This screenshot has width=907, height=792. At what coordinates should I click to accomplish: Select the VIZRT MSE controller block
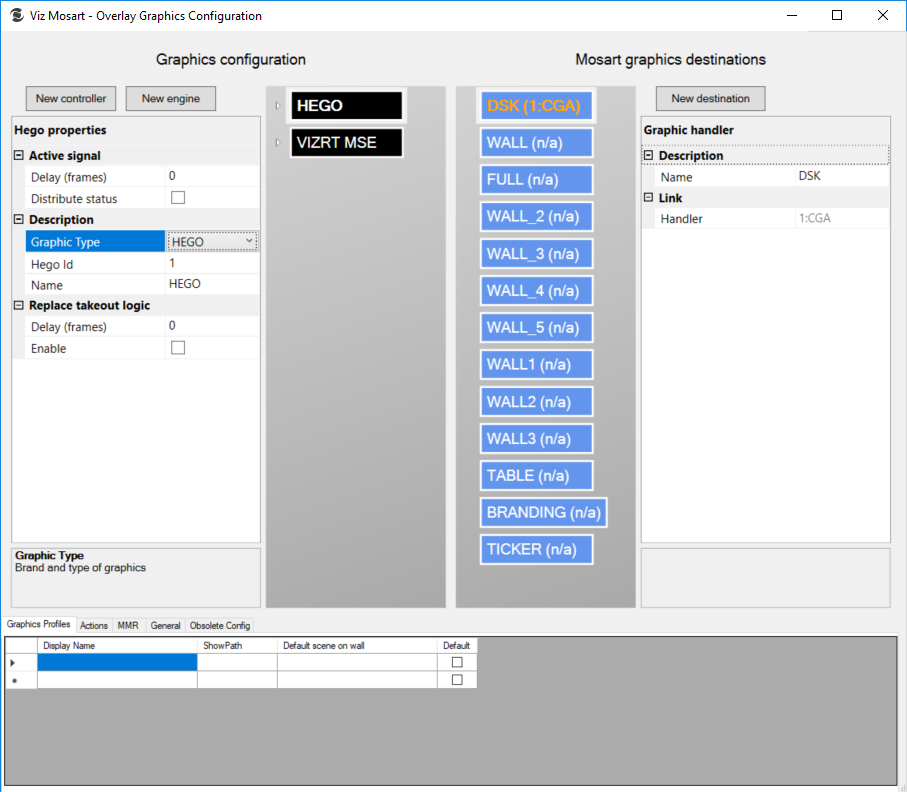click(x=347, y=143)
